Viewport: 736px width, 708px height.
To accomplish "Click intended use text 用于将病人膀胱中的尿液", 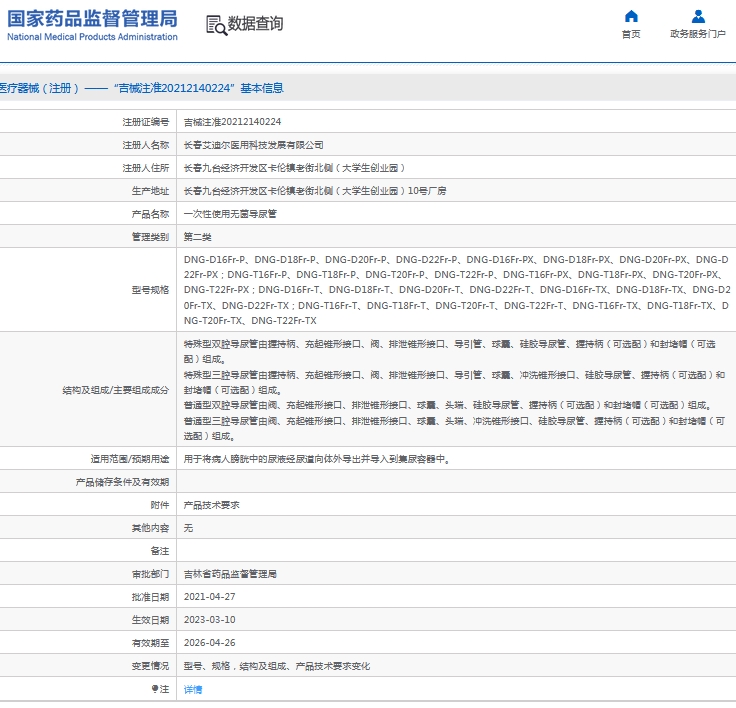I will tap(316, 459).
